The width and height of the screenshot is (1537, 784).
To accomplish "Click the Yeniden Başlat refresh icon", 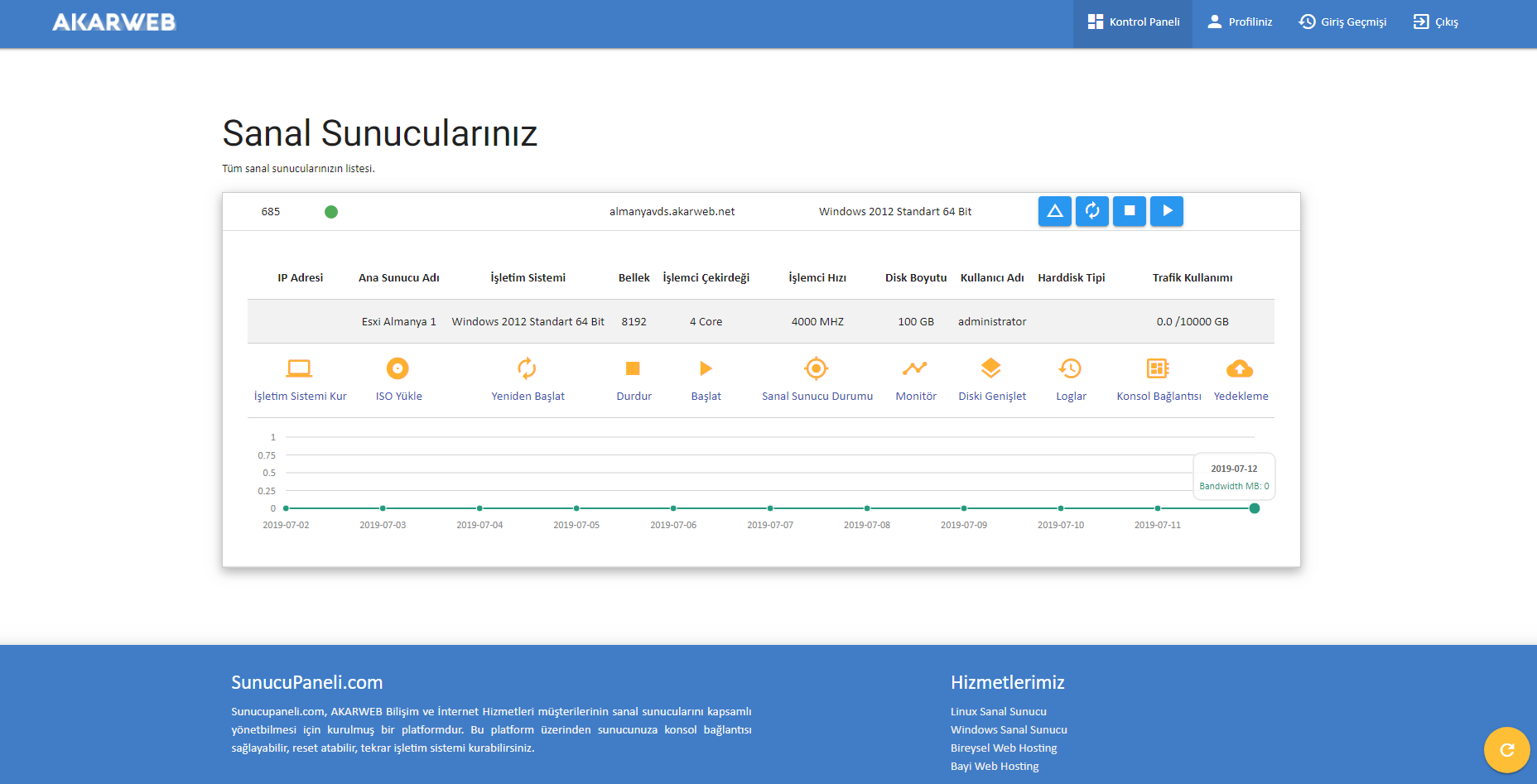I will tap(527, 368).
